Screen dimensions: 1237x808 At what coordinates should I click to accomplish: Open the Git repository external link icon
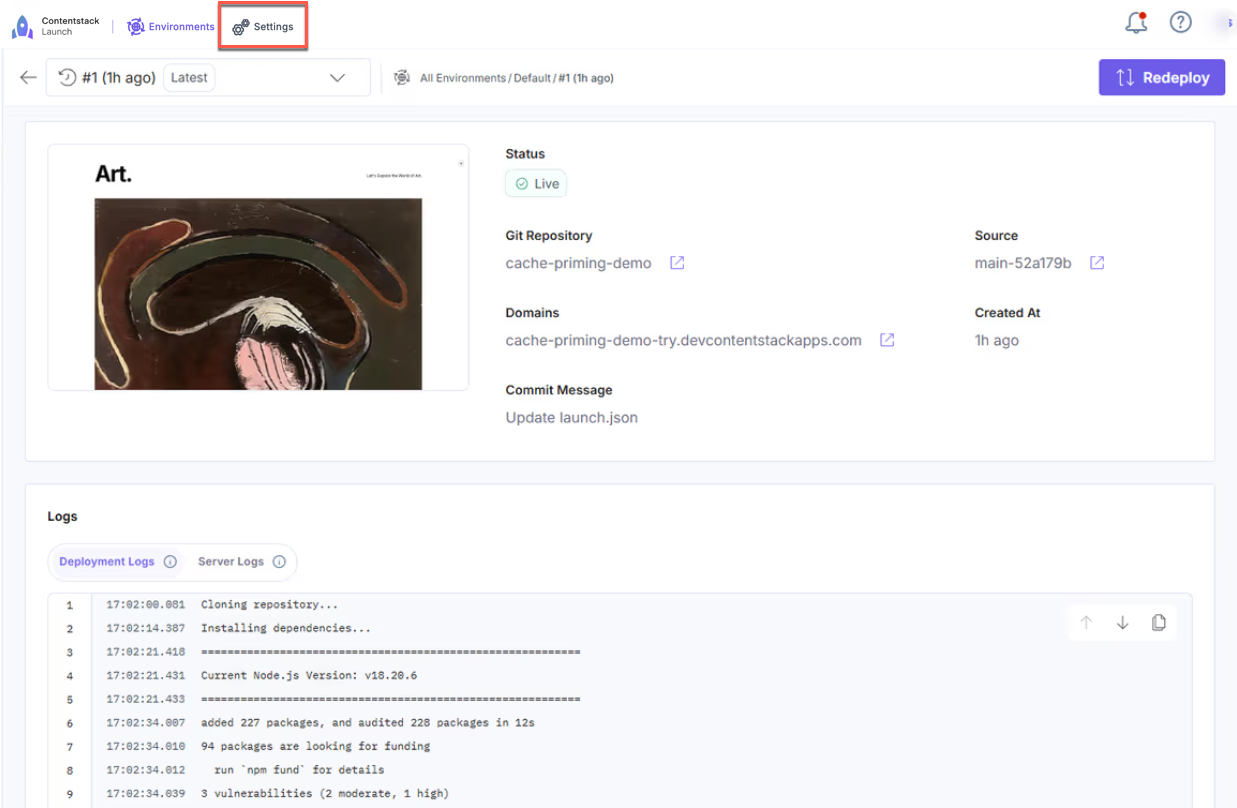pos(677,262)
